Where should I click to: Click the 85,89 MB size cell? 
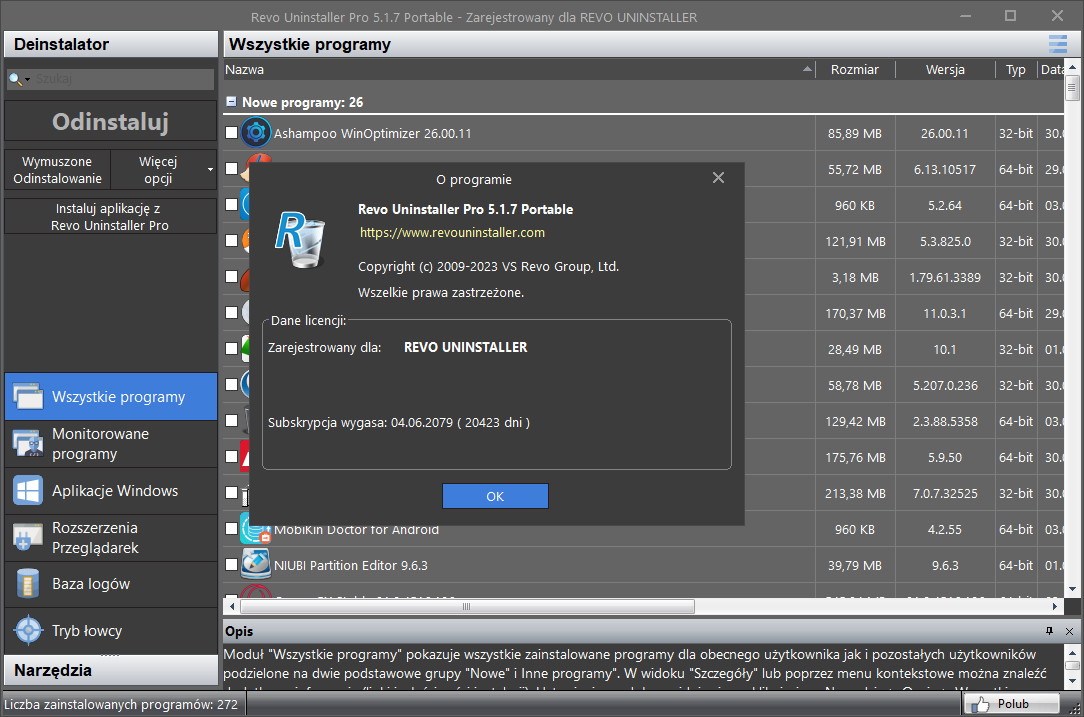click(855, 133)
